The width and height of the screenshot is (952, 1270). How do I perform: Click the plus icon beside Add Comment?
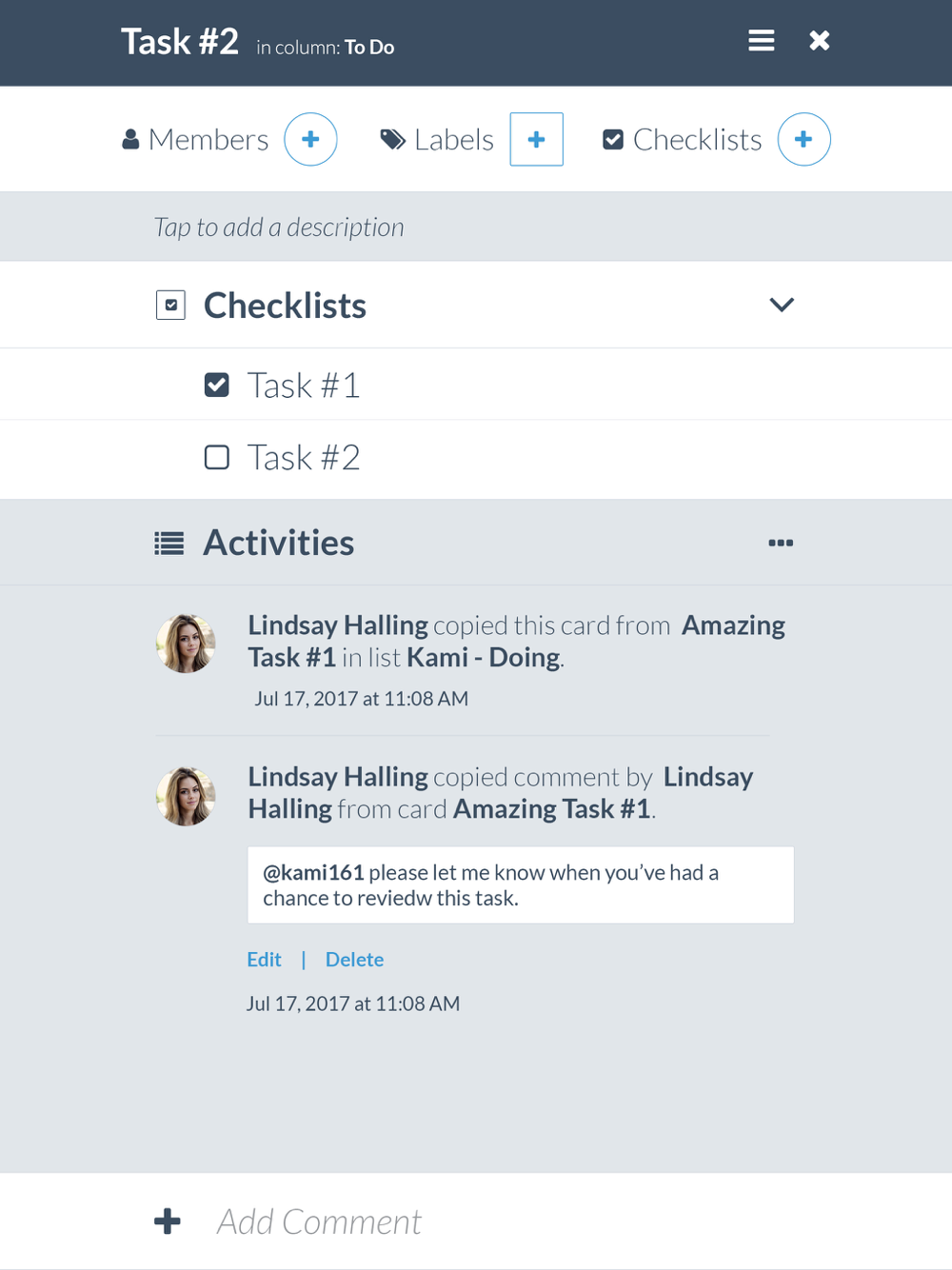coord(168,1221)
